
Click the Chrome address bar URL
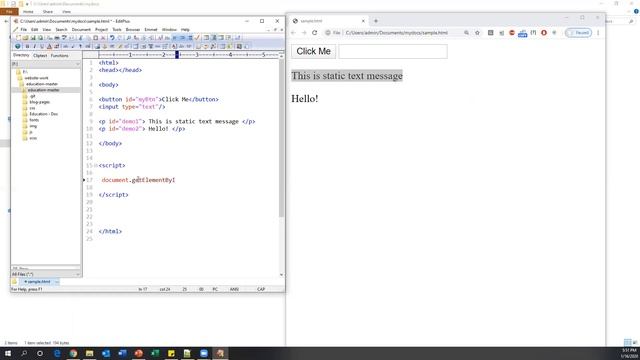click(x=396, y=33)
